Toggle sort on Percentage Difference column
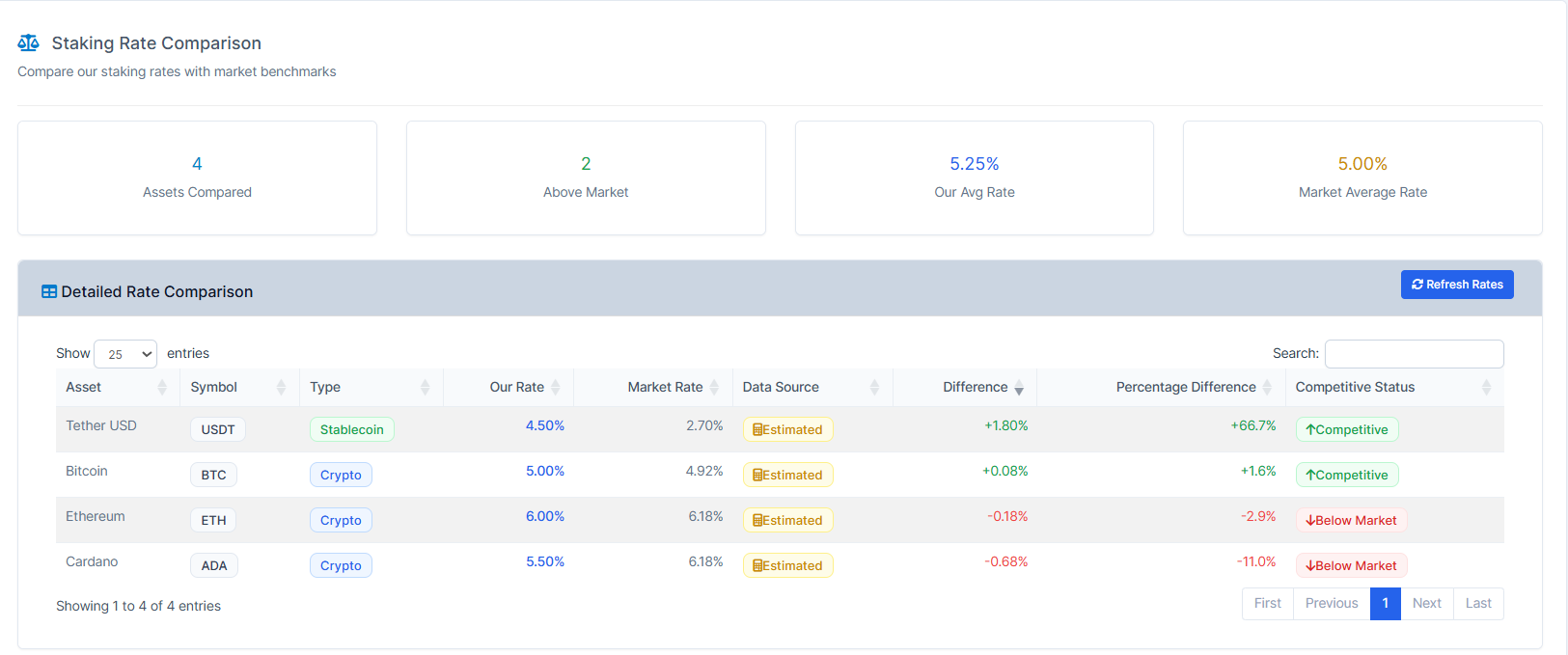1568x655 pixels. pos(1267,387)
